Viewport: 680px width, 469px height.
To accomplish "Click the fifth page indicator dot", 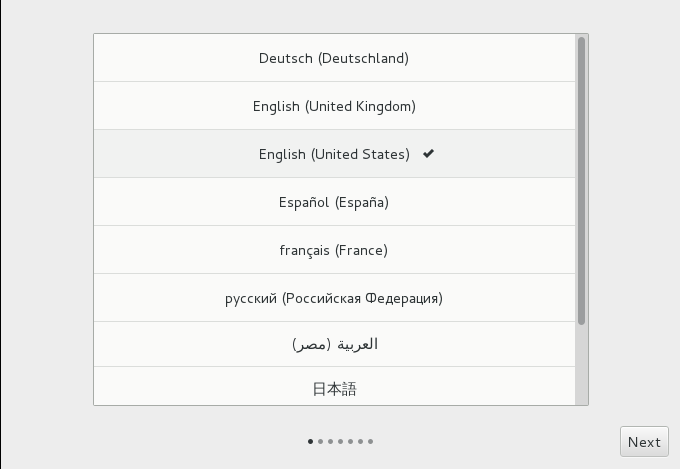I will 351,441.
